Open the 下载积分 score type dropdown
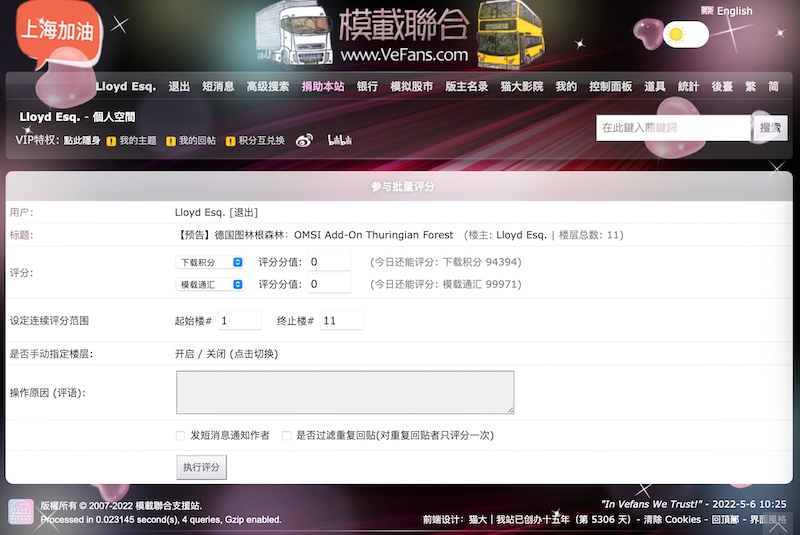Viewport: 800px width, 535px height. (210, 262)
